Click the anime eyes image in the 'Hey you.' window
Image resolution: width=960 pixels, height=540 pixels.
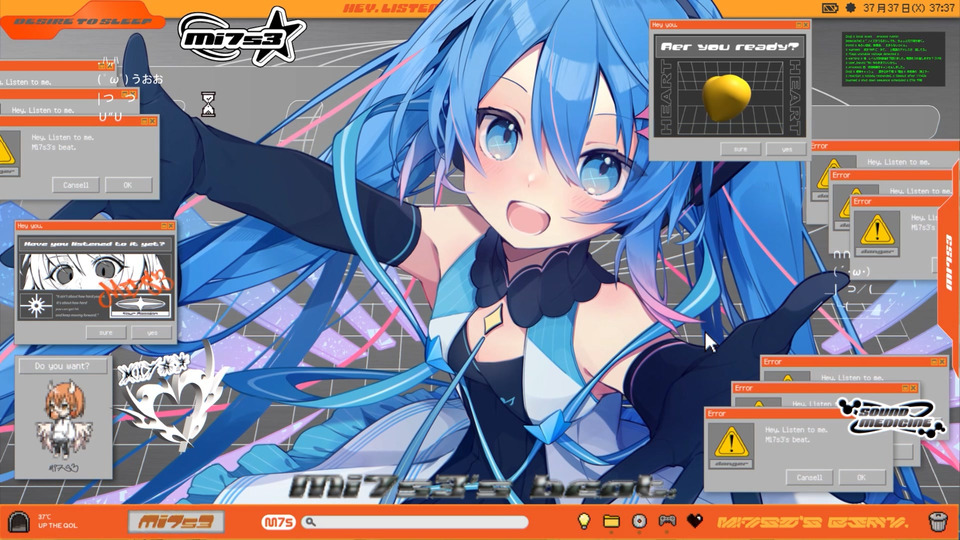pos(95,272)
